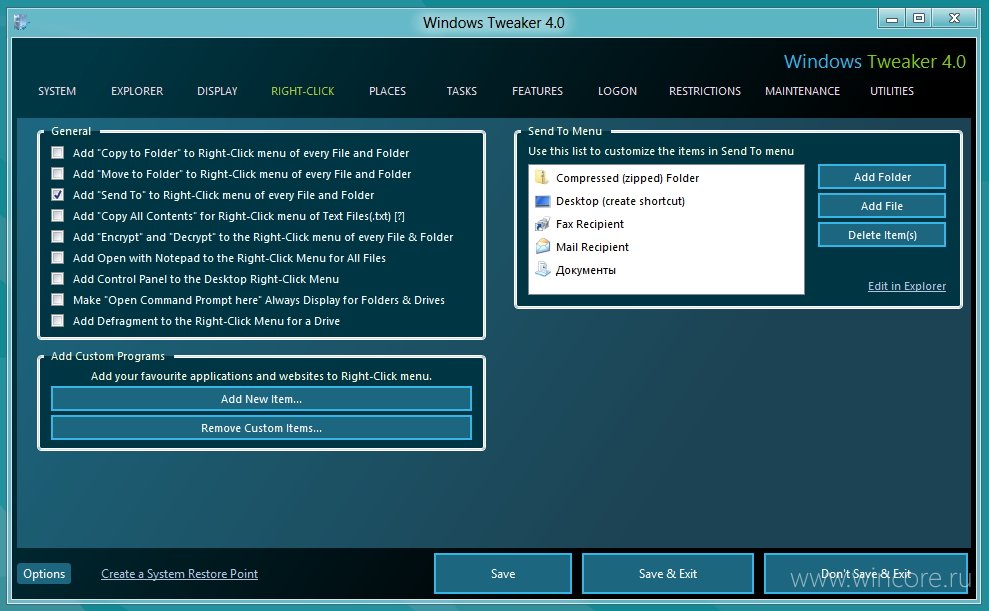Go to the LOGON tab

[617, 91]
